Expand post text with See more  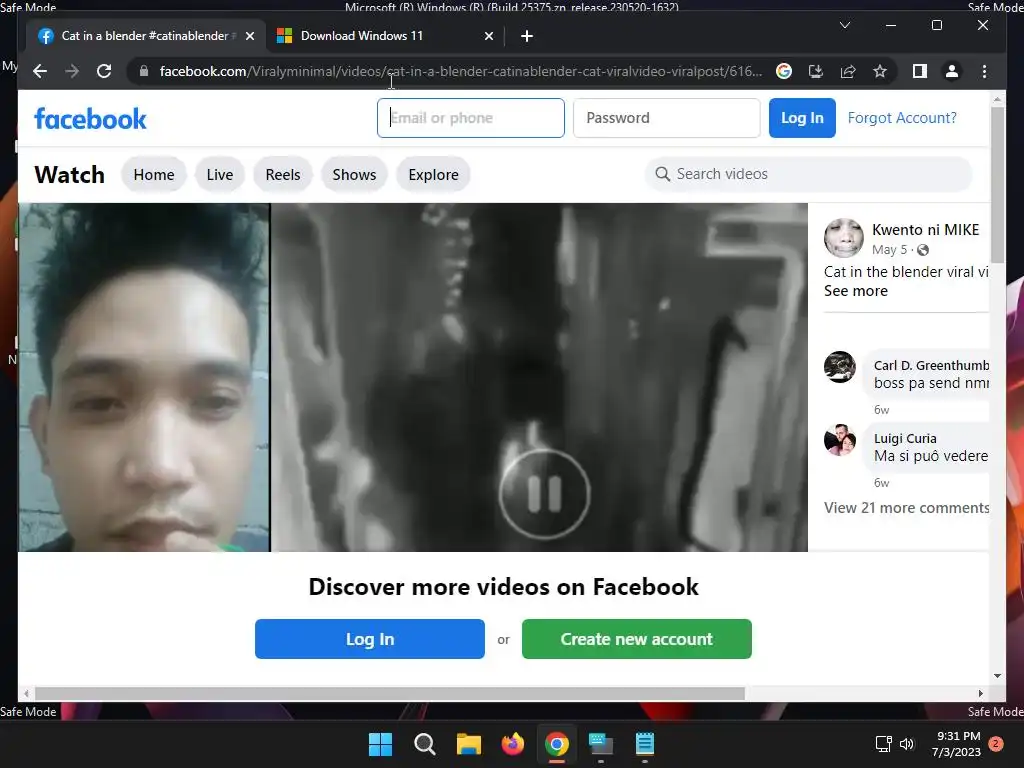856,291
